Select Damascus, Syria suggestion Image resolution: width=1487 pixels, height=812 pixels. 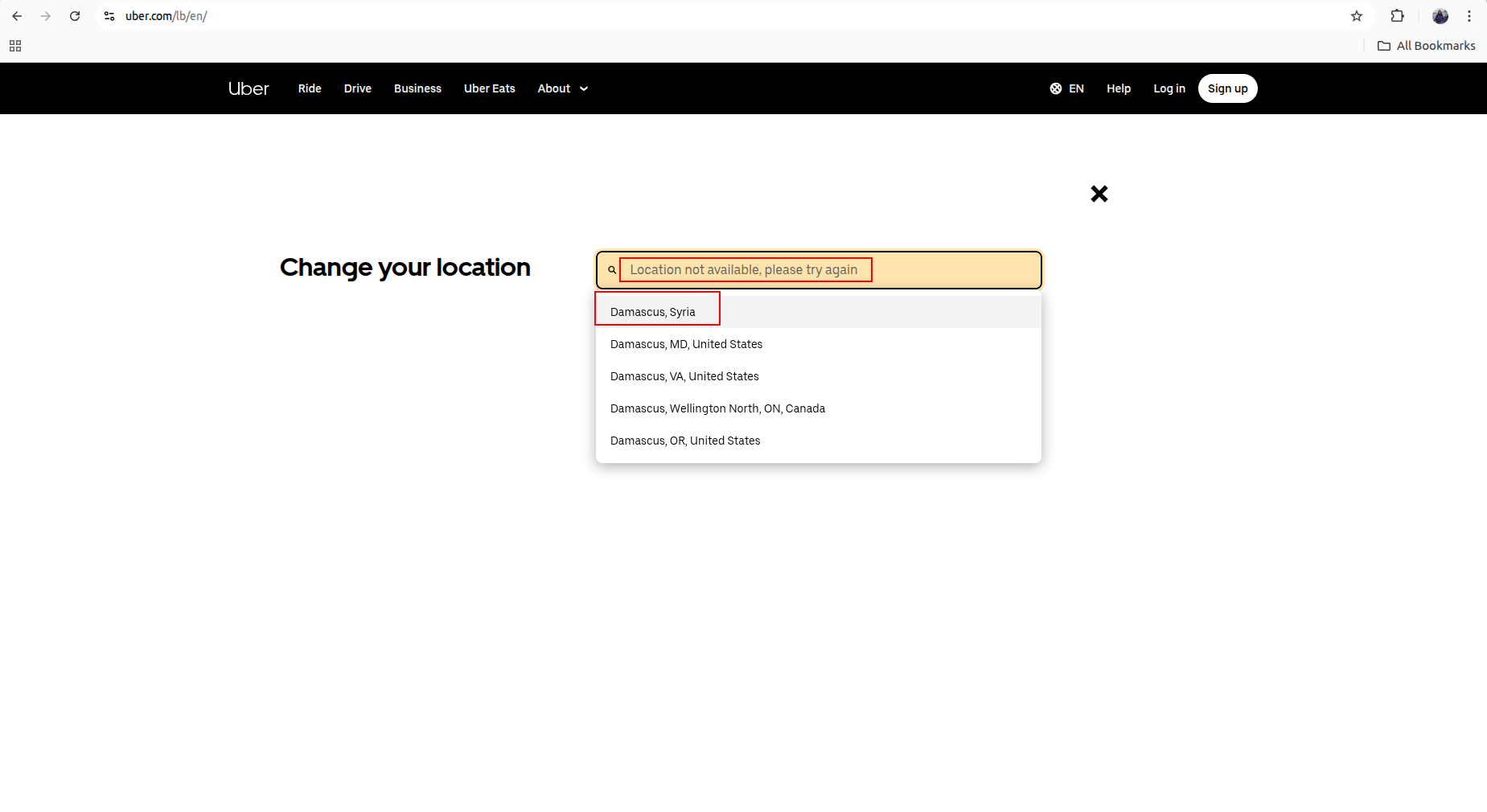pos(653,312)
